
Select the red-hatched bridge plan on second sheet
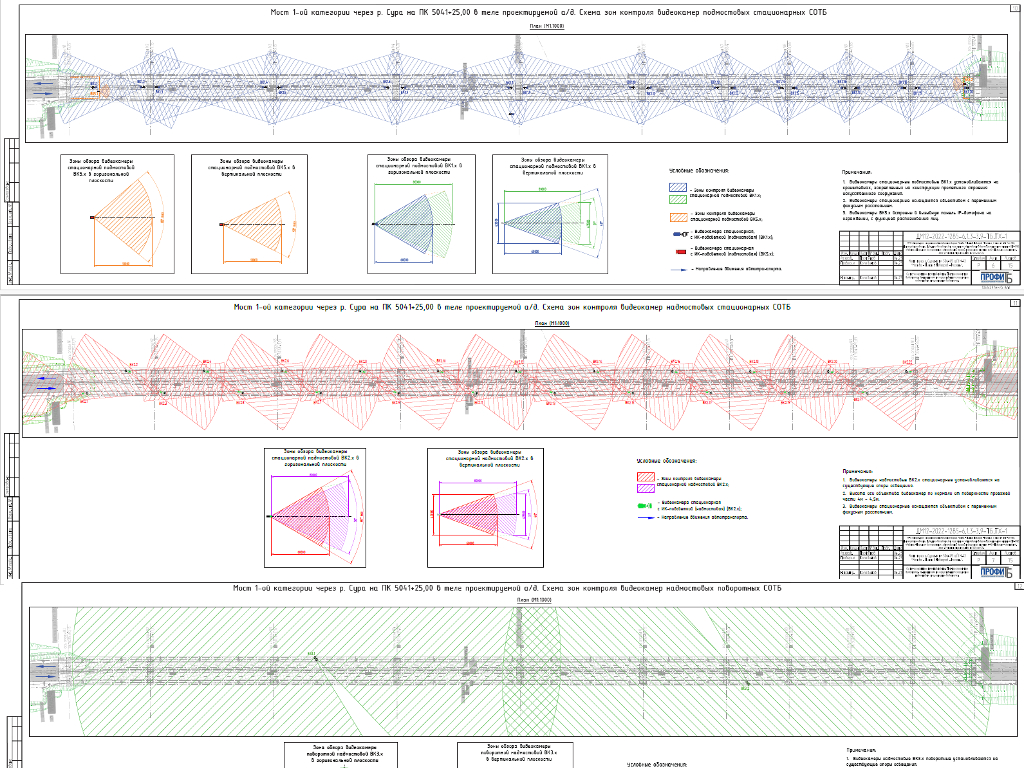[x=520, y=383]
